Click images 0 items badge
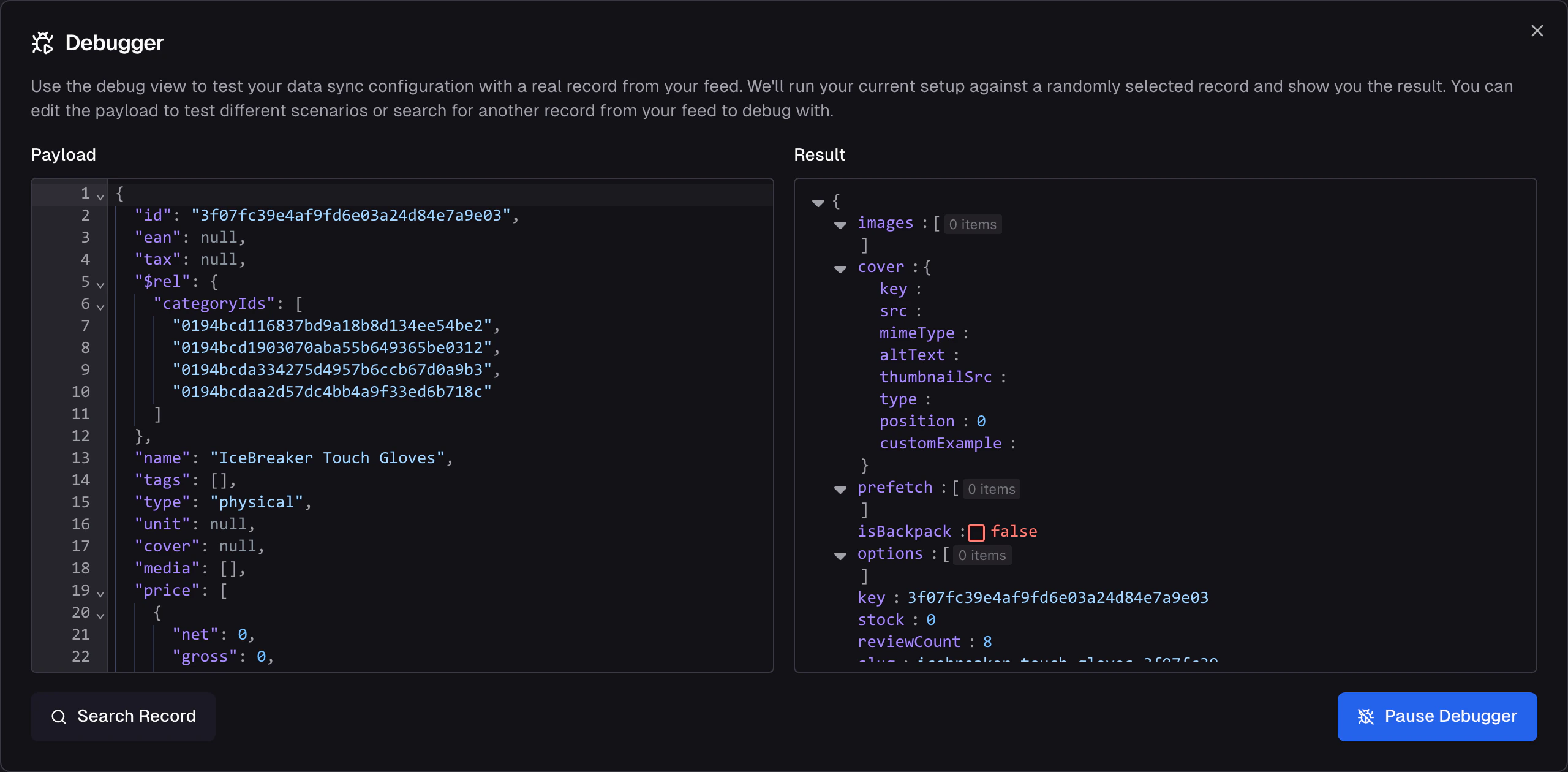Screen dimensions: 1568x772 [x=973, y=225]
